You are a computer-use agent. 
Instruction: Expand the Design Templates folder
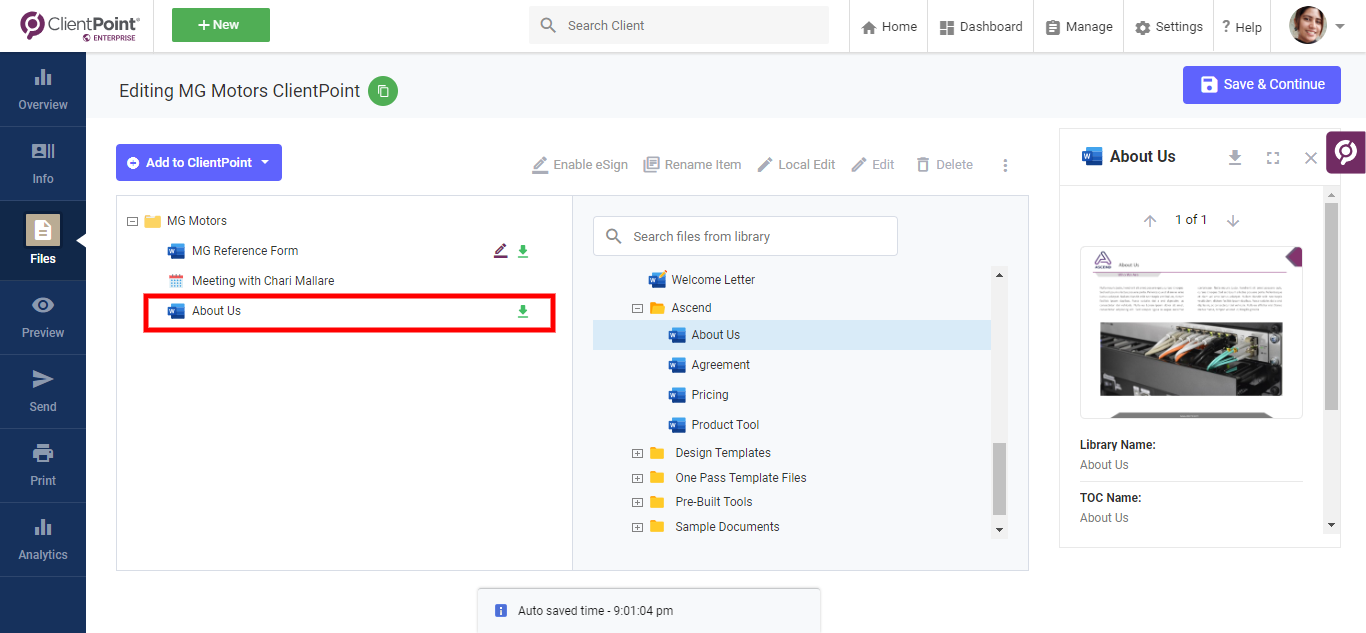coord(637,454)
